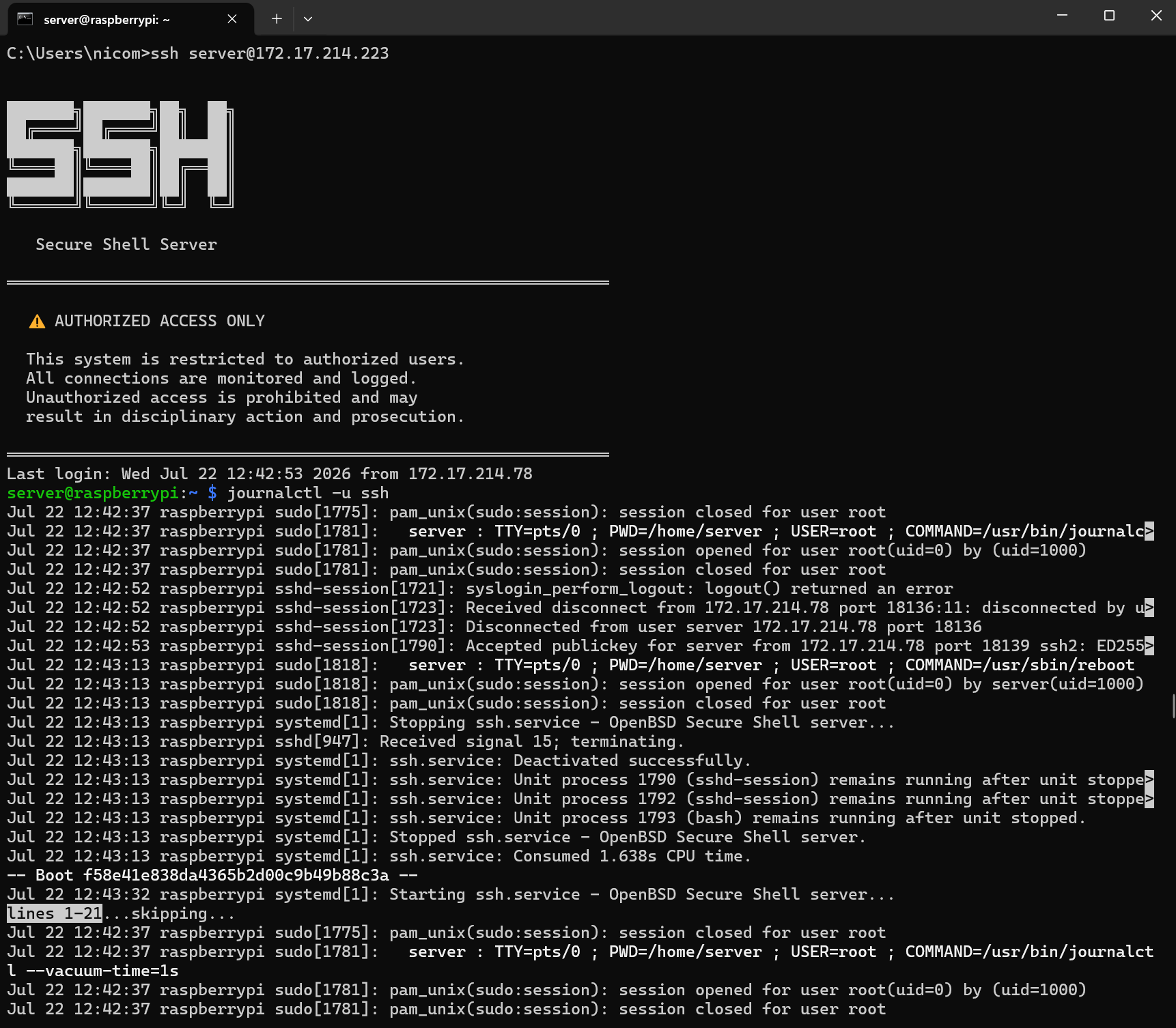The width and height of the screenshot is (1176, 1028).
Task: Click the truncation marker on the Unit process 1792 line
Action: tap(1149, 799)
